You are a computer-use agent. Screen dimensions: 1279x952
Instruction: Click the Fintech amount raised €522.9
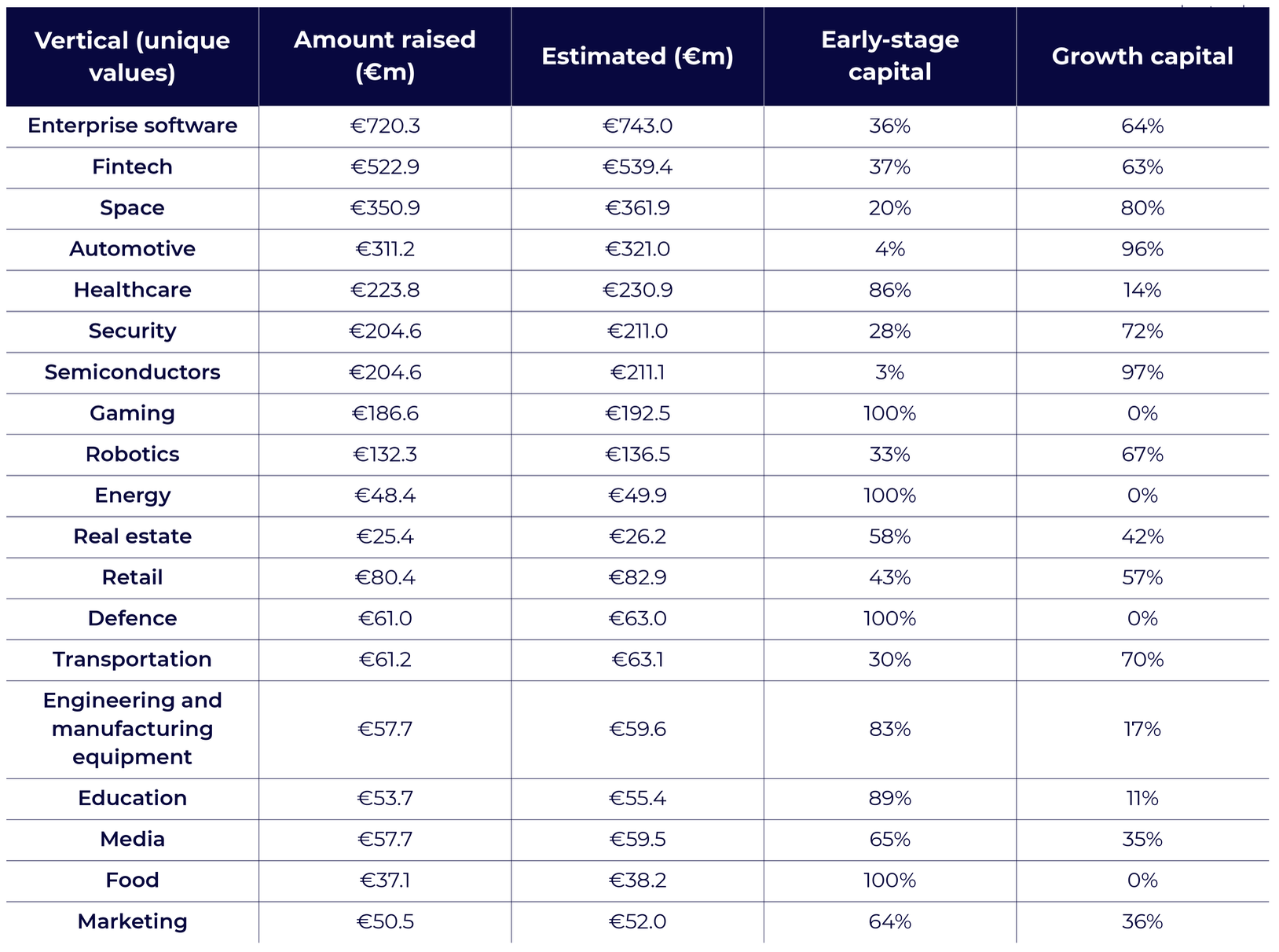pos(385,167)
